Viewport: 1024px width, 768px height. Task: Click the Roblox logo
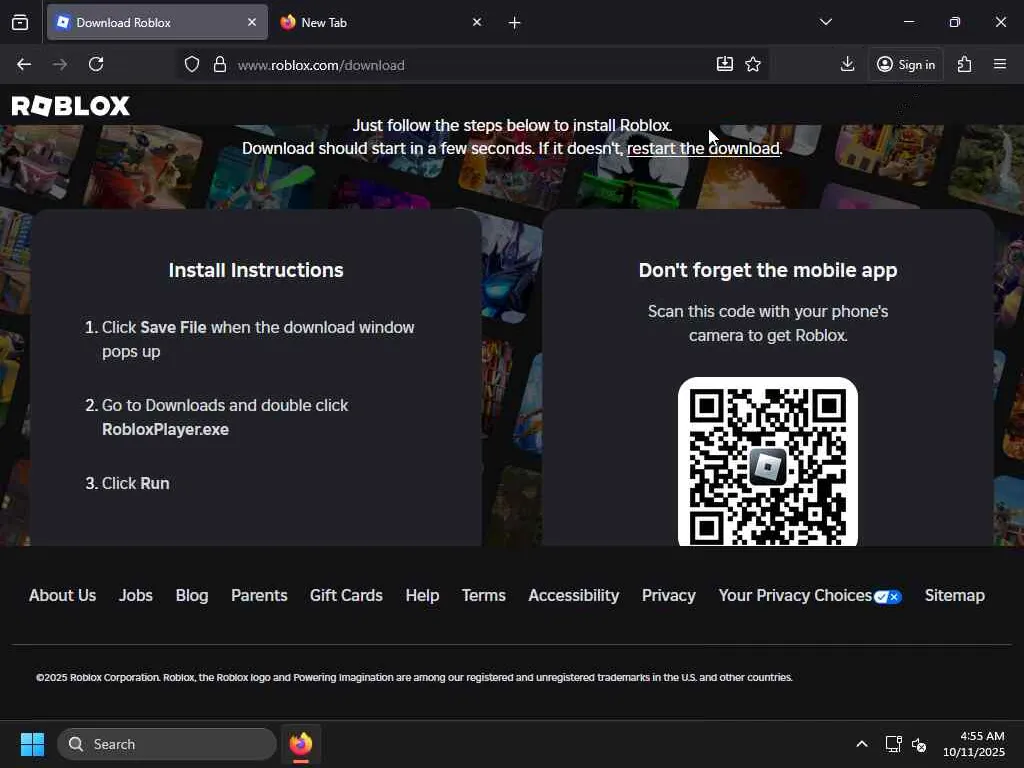[71, 106]
